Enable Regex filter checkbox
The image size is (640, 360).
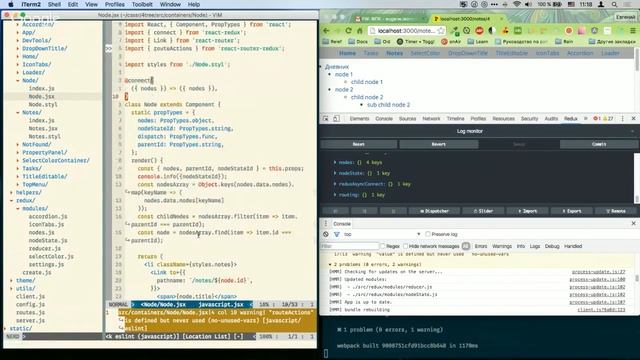click(x=382, y=246)
